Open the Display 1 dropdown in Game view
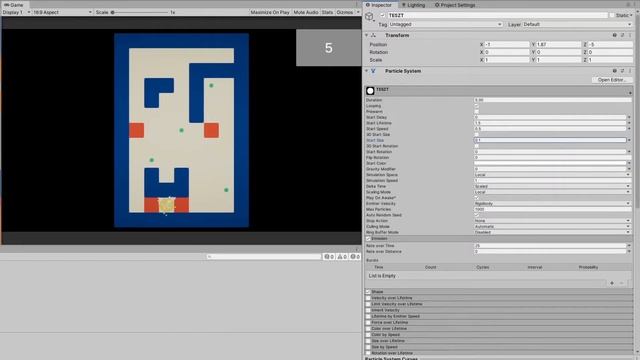The width and height of the screenshot is (640, 360). 16,12
